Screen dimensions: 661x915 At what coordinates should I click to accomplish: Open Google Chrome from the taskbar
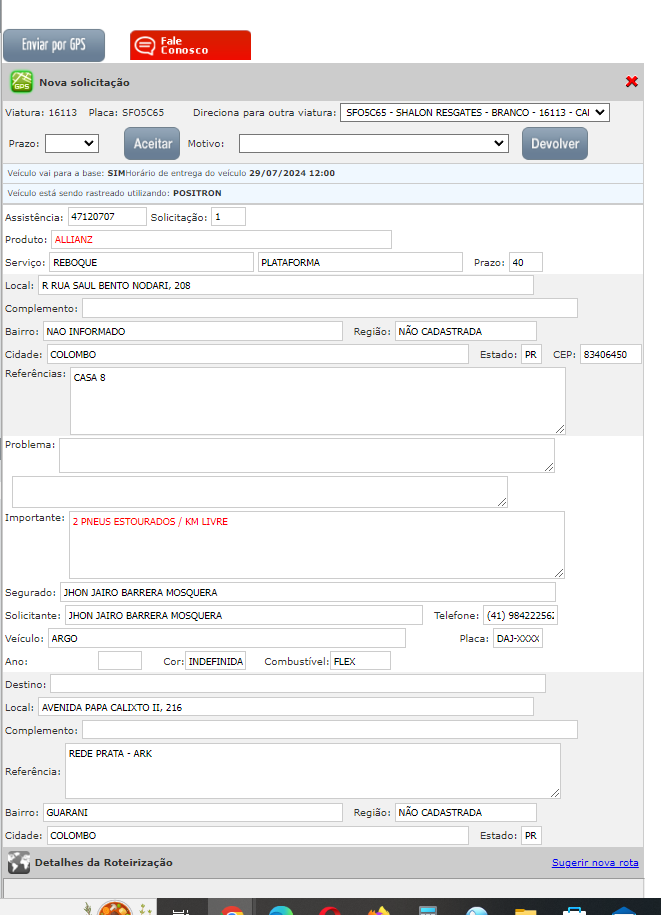tap(232, 910)
